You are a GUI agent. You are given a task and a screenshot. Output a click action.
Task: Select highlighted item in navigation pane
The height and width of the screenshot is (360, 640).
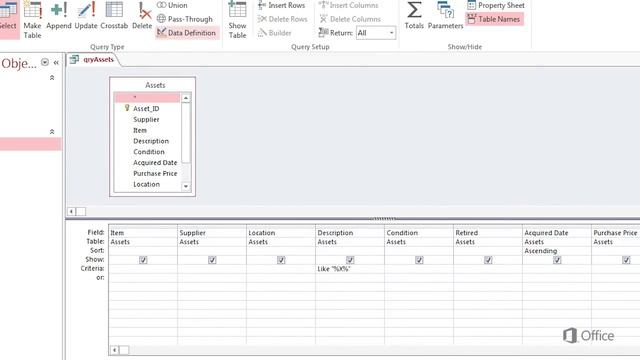pyautogui.click(x=31, y=144)
